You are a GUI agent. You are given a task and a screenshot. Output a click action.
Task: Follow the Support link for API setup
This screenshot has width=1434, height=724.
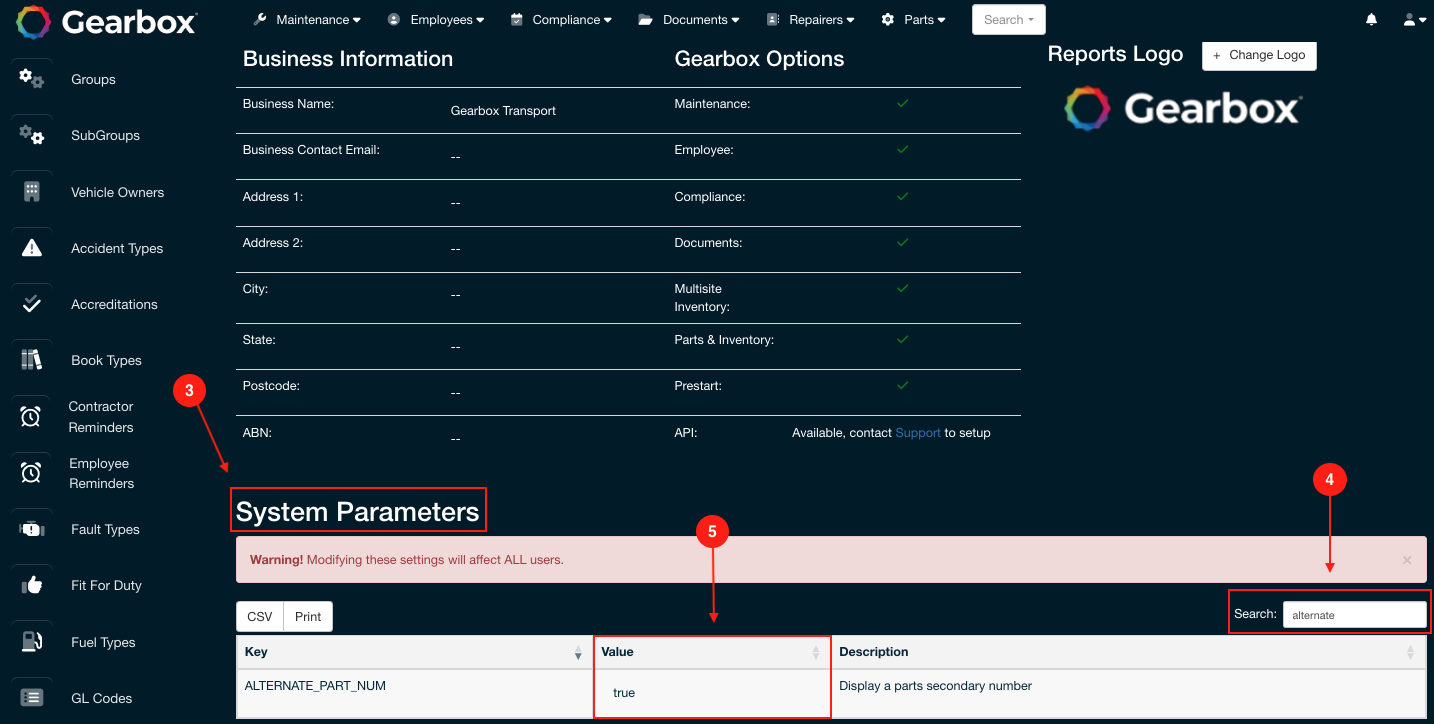pyautogui.click(x=918, y=433)
